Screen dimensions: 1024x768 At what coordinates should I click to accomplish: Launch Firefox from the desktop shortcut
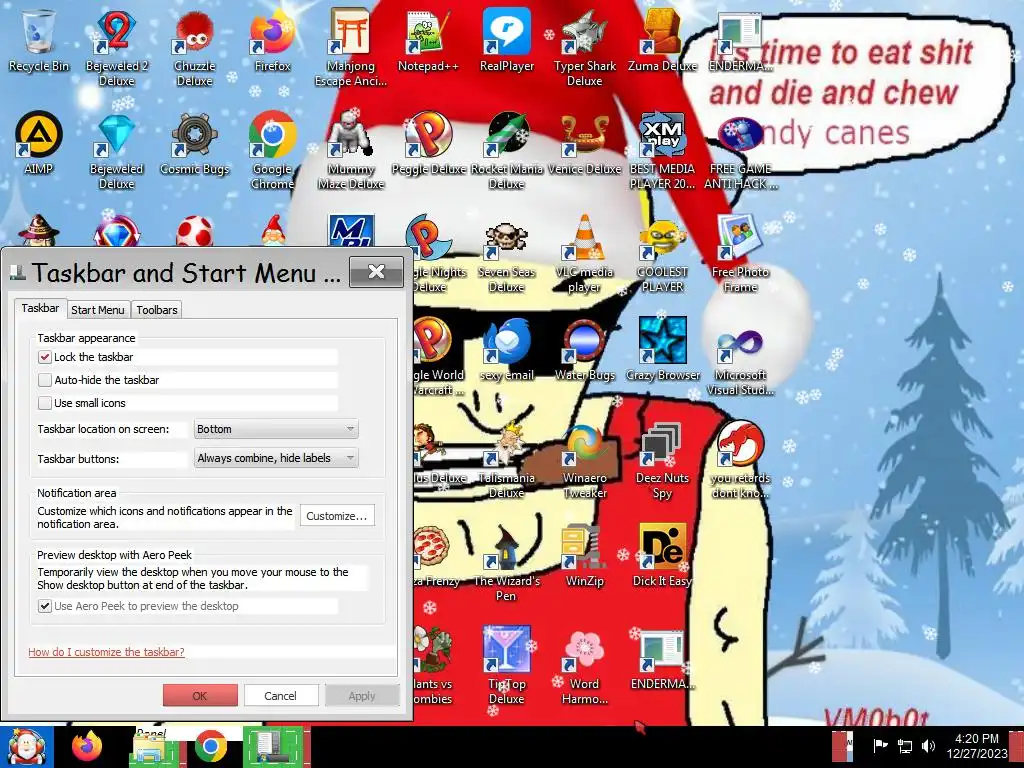tap(272, 40)
